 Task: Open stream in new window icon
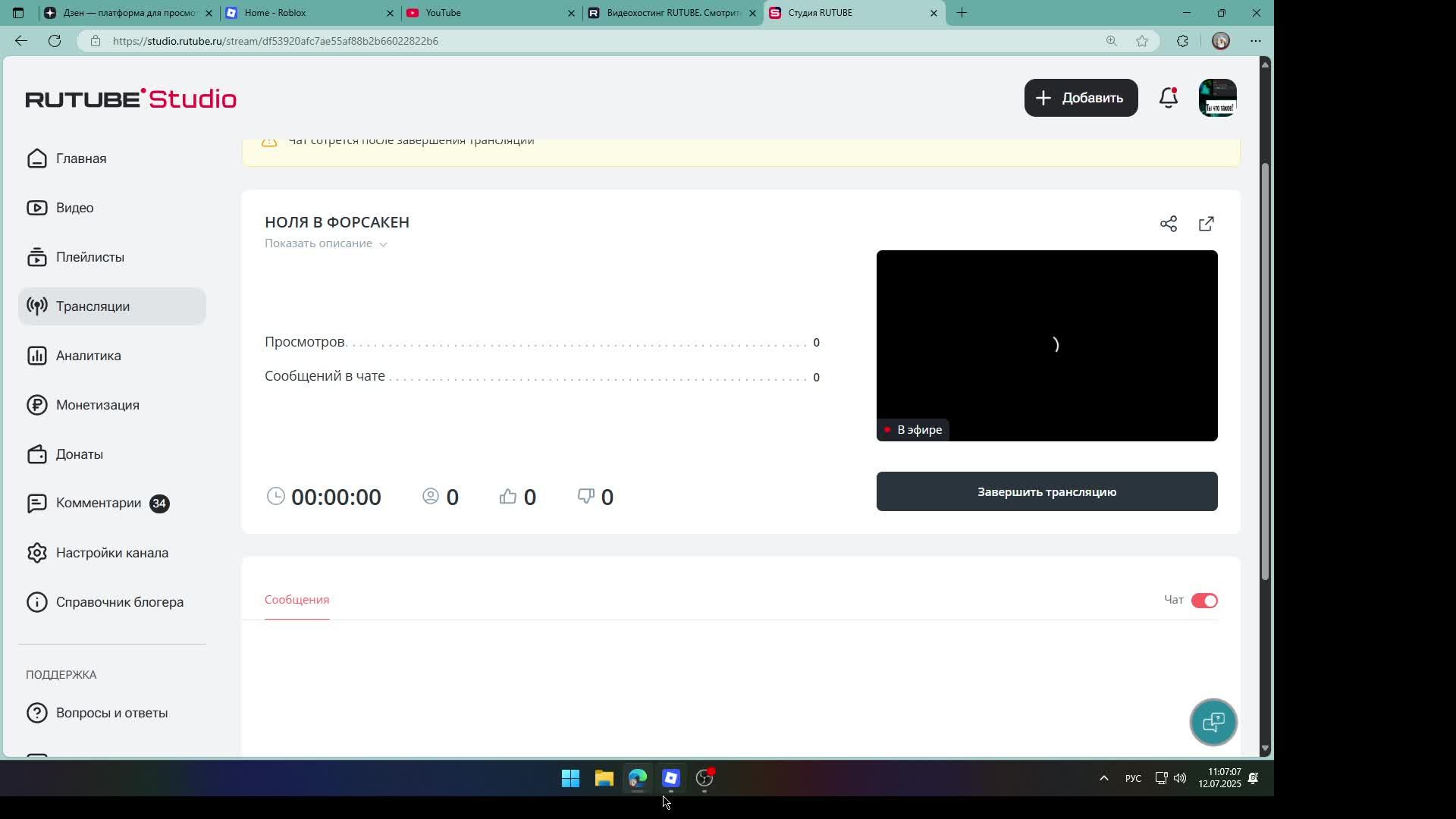point(1206,224)
